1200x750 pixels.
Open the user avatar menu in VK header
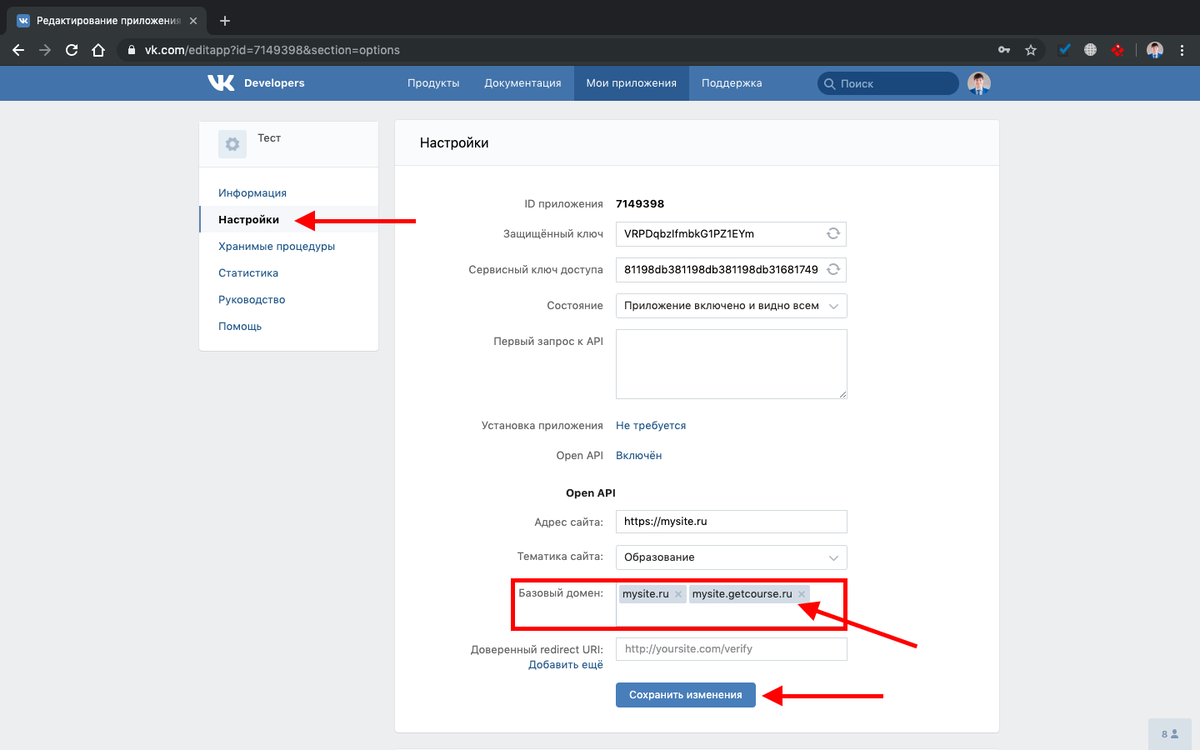click(x=979, y=83)
